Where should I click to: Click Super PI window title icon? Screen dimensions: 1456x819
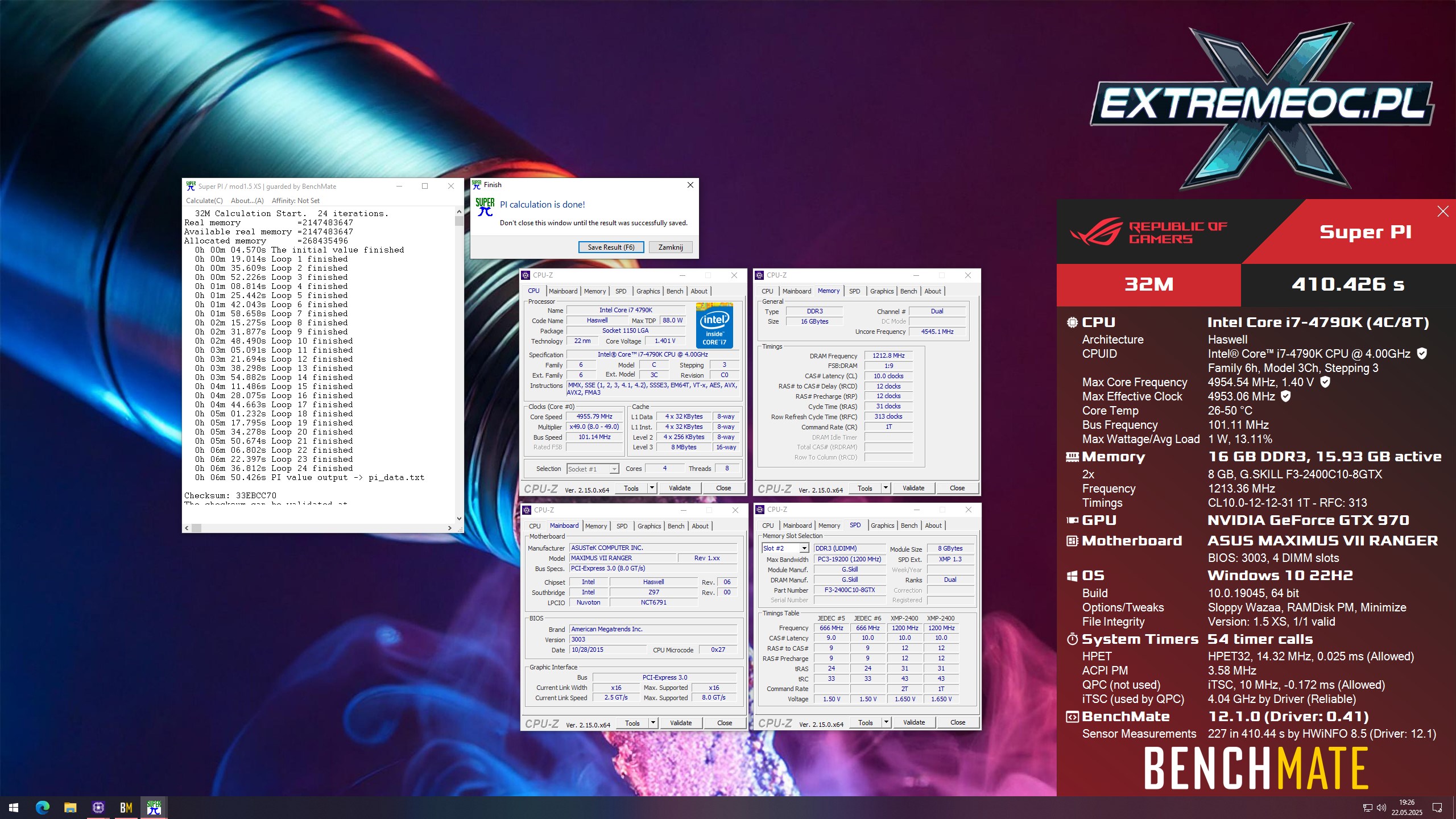point(191,186)
